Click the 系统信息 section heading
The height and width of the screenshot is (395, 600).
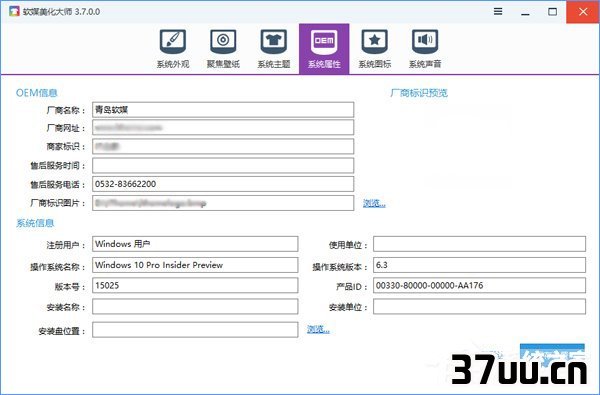point(35,223)
